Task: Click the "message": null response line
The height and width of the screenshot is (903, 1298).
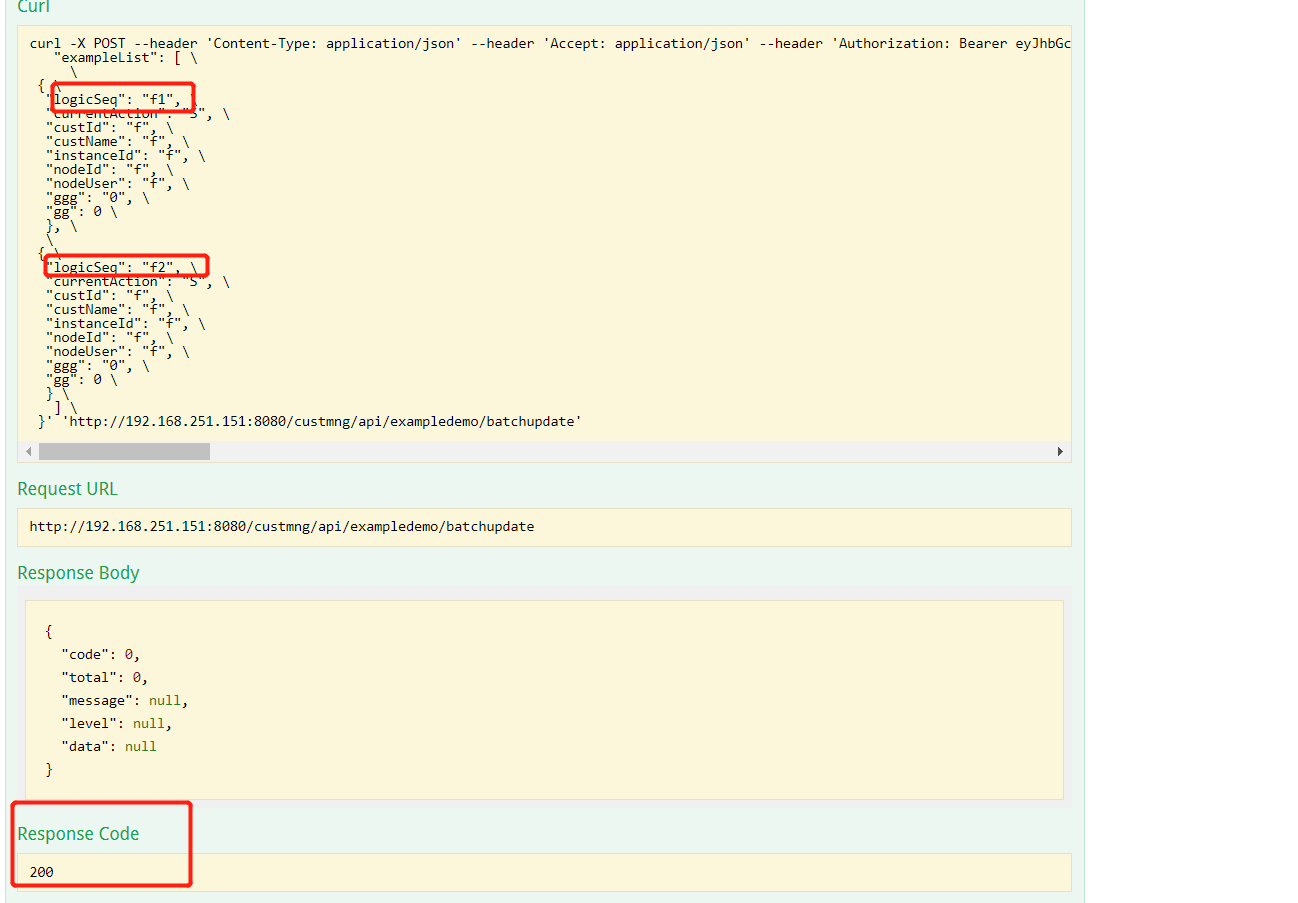Action: click(124, 700)
